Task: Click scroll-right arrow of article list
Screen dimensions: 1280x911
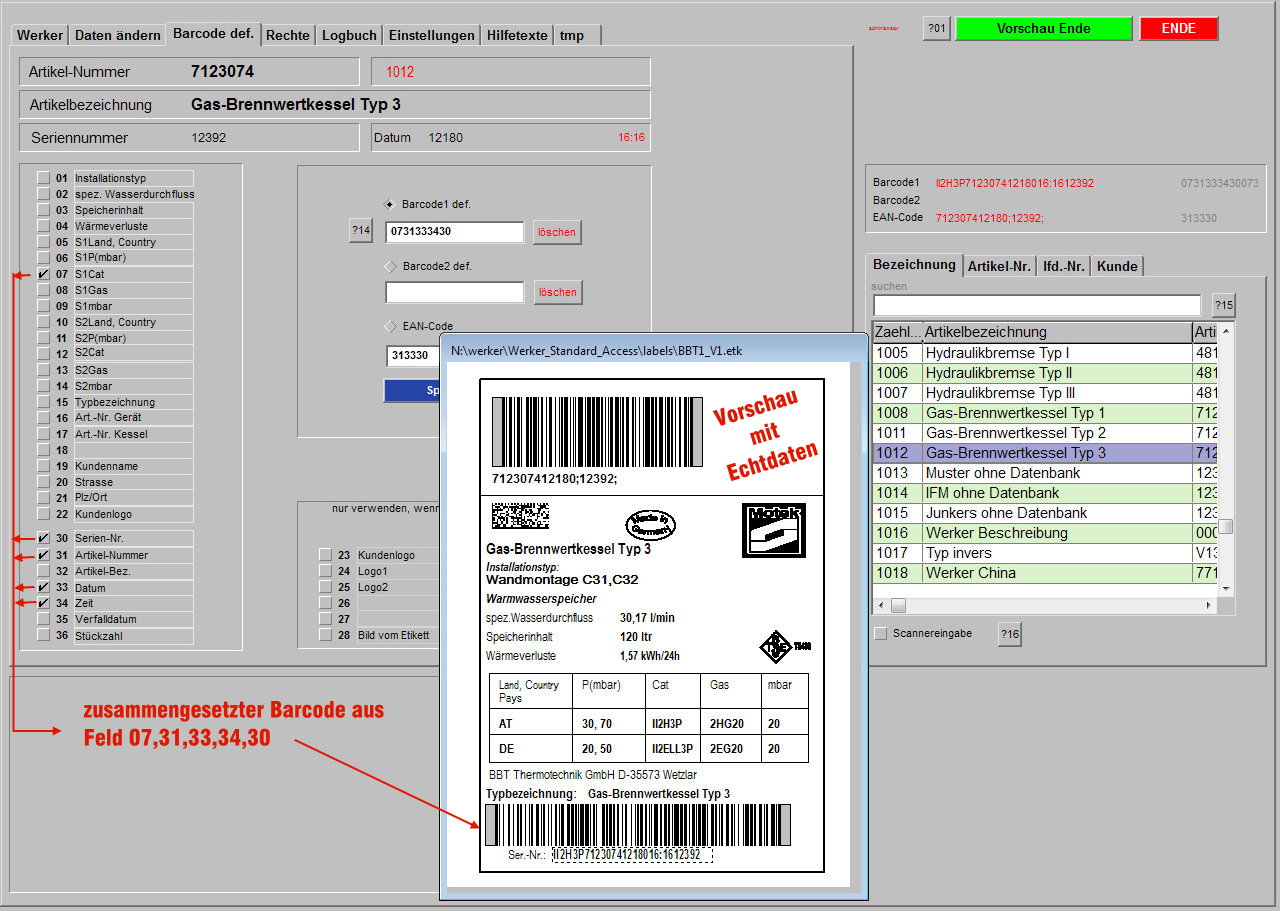Action: pyautogui.click(x=1210, y=605)
